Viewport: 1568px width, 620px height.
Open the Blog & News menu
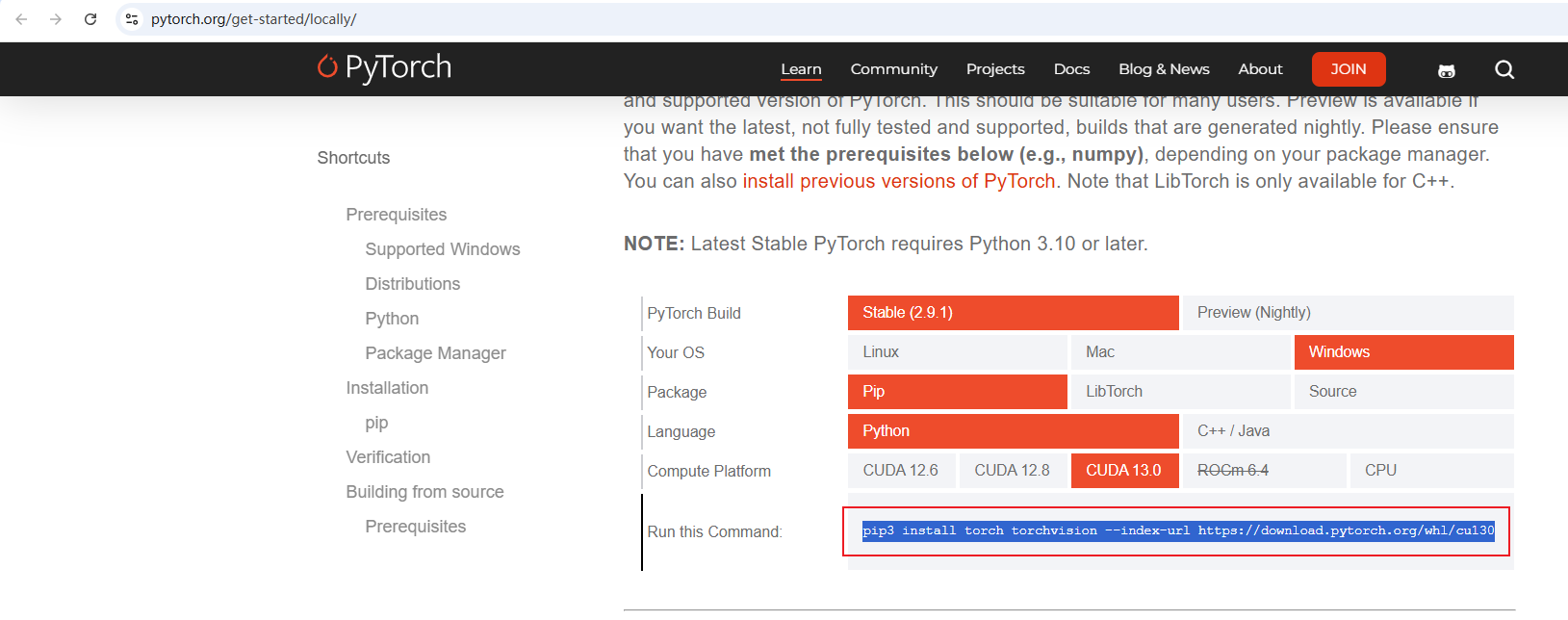click(x=1164, y=69)
